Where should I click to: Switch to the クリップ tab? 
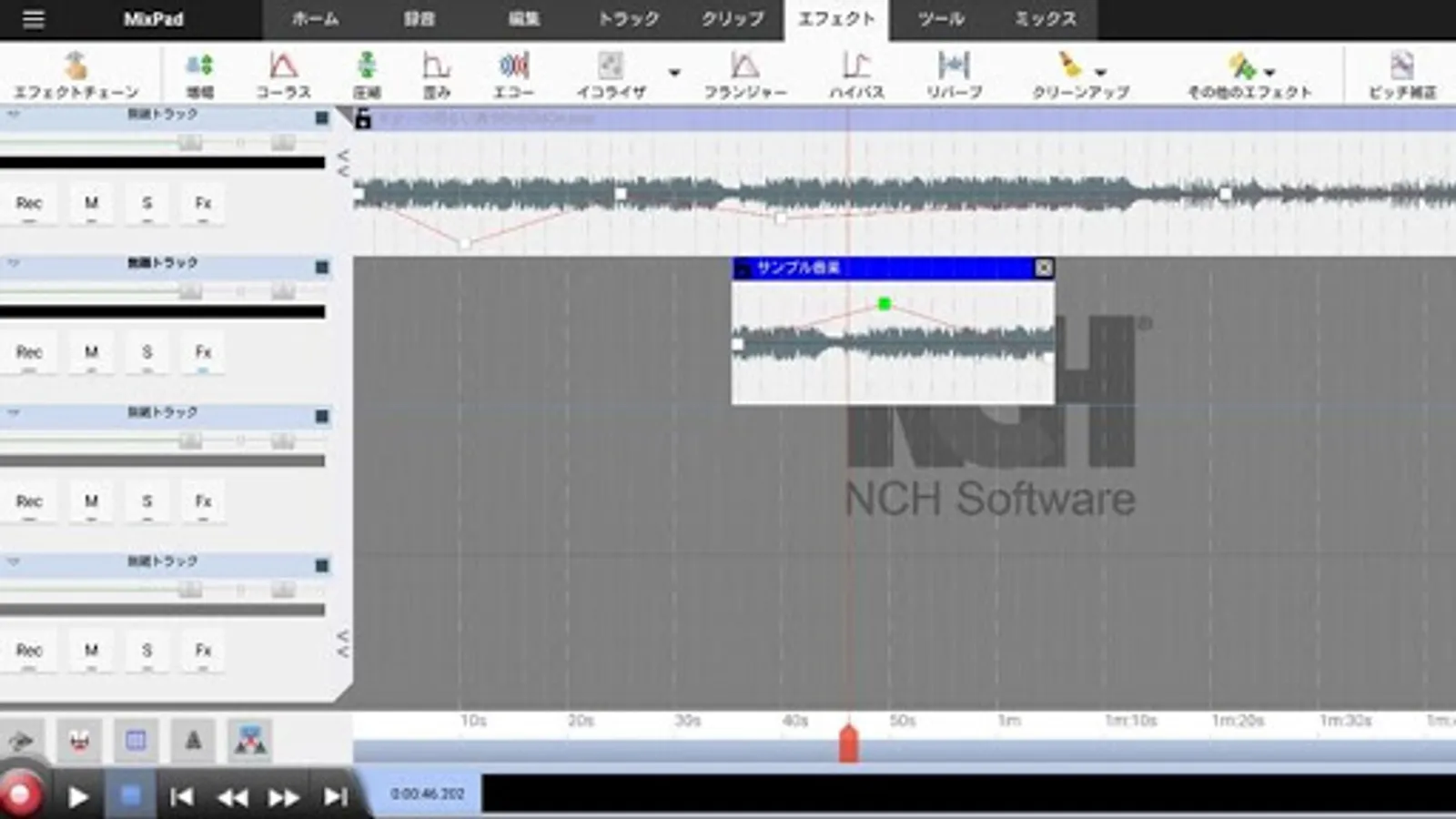tap(733, 19)
